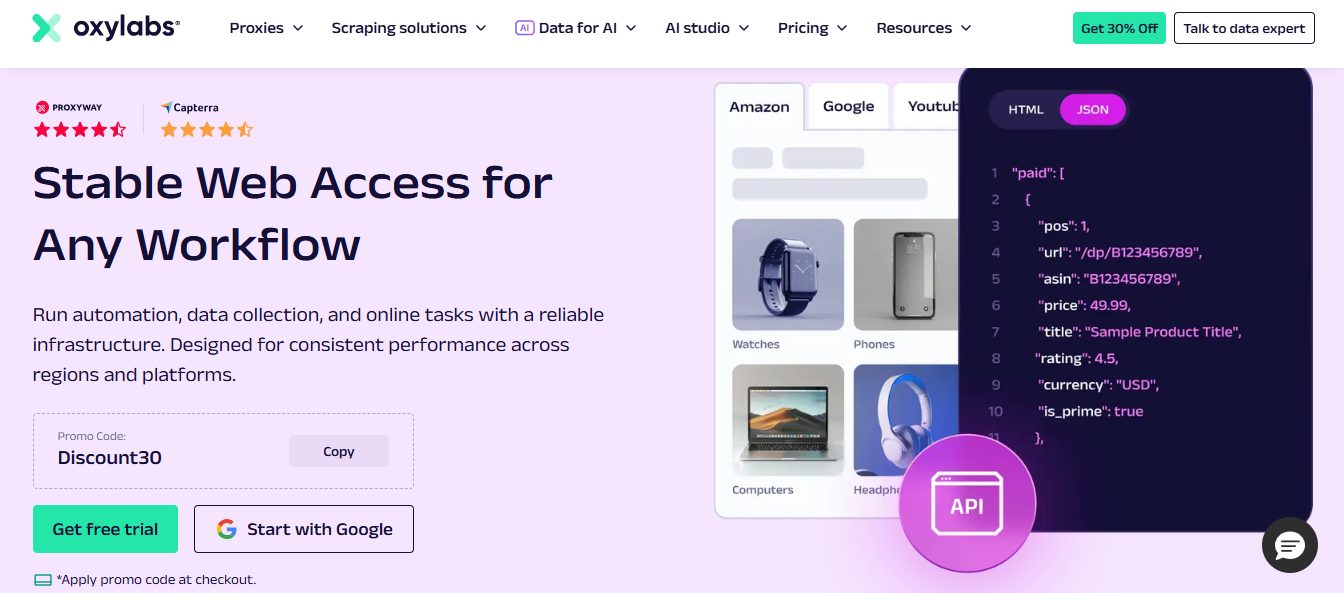This screenshot has width=1344, height=593.
Task: Click Talk to data expert button
Action: pos(1244,28)
